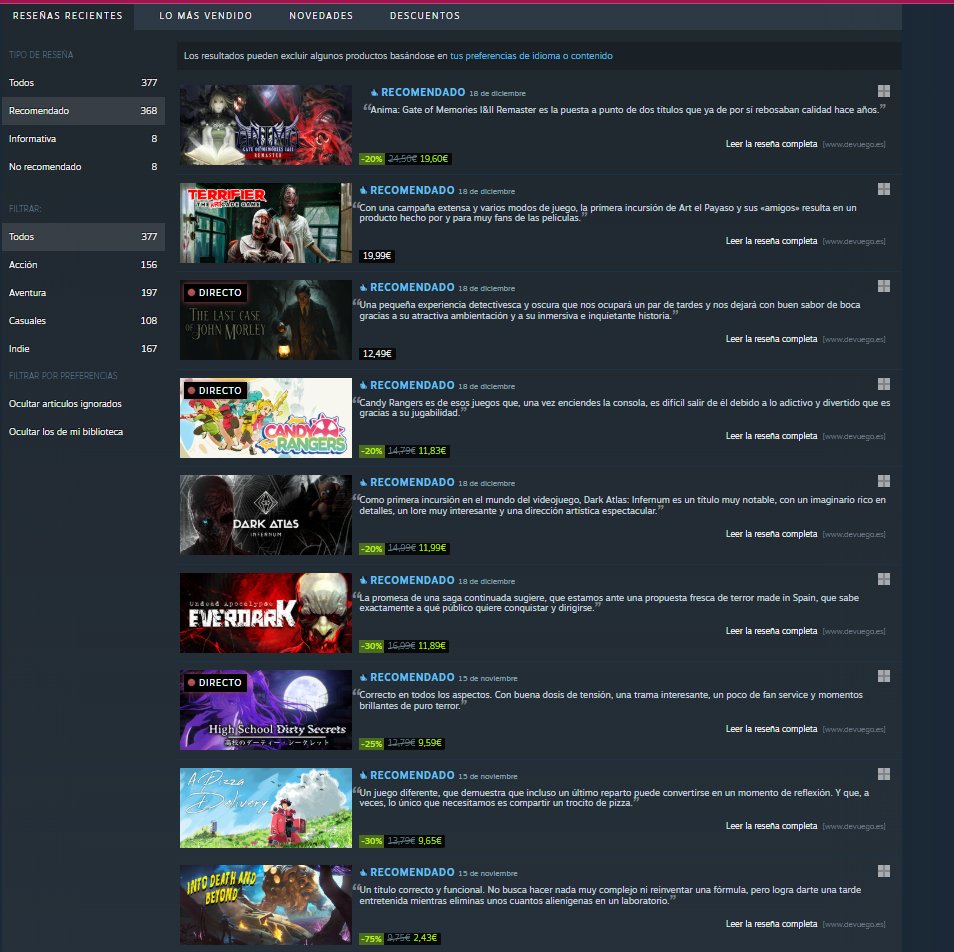The height and width of the screenshot is (952, 954).
Task: Click the Windows icon on Dark Atlas row
Action: click(x=884, y=481)
